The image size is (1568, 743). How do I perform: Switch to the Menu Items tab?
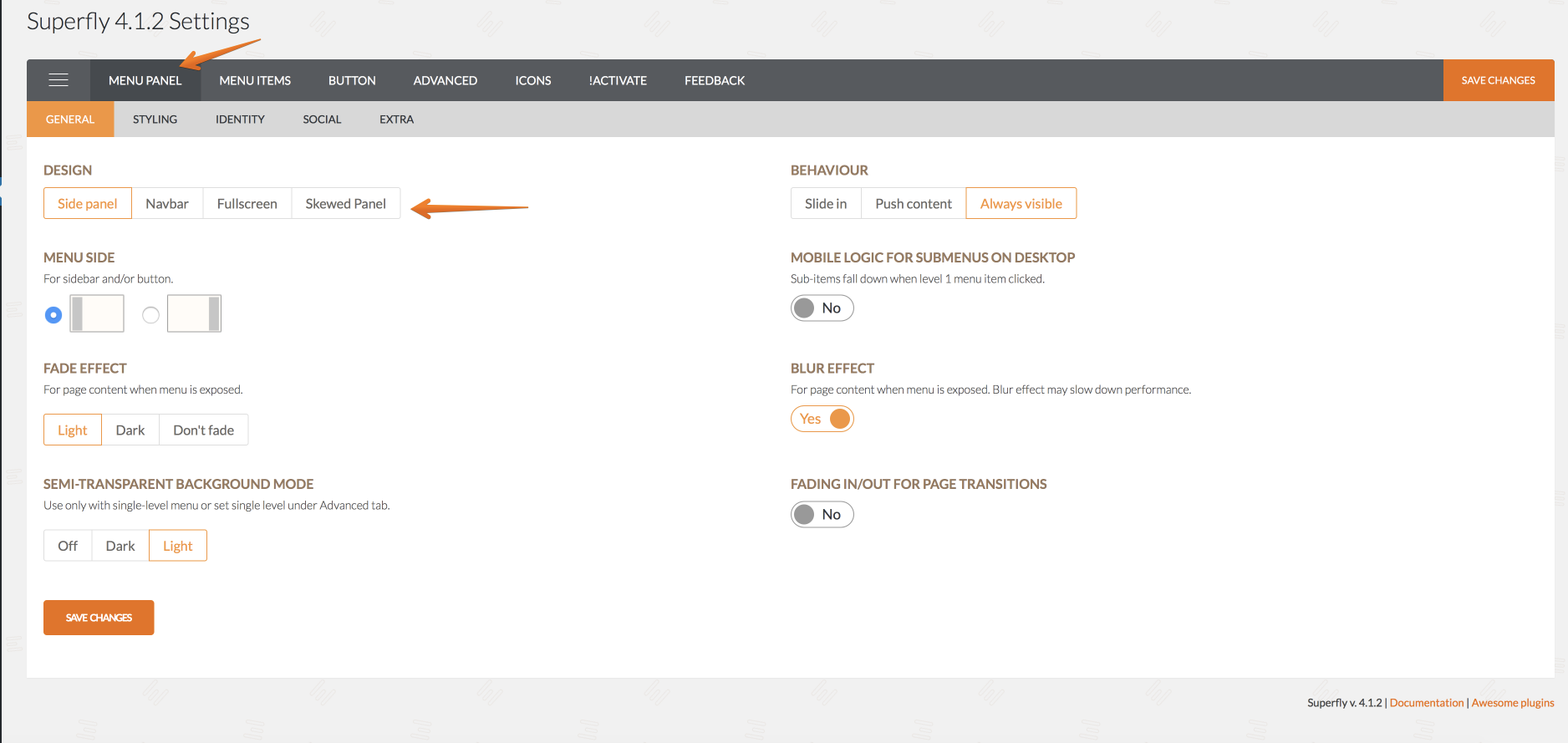(255, 80)
